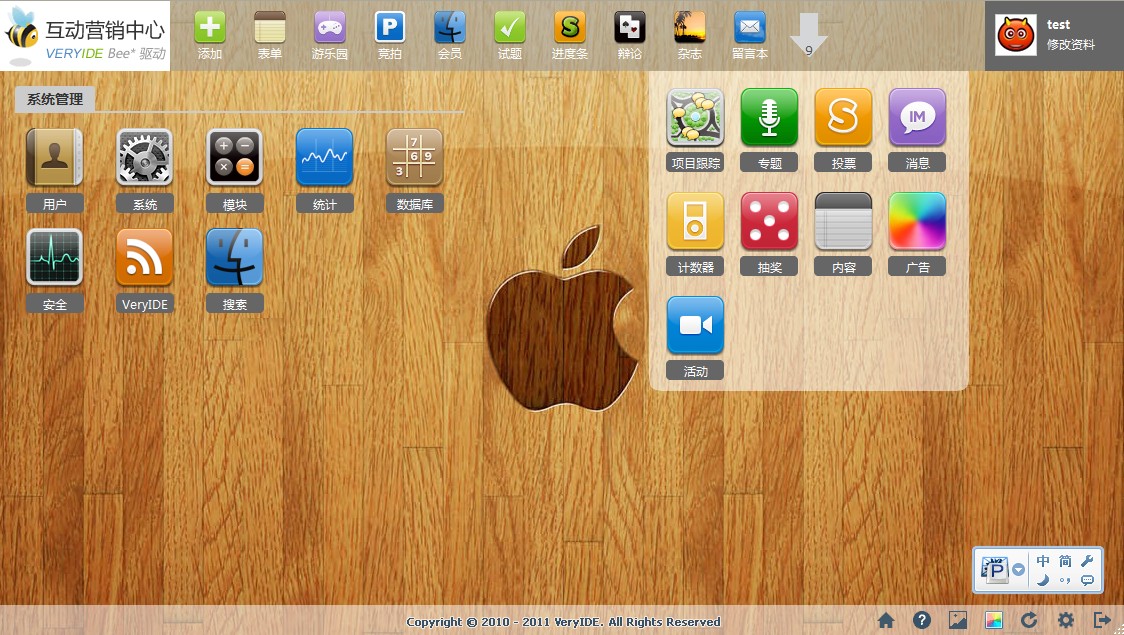The width and height of the screenshot is (1124, 635).
Task: Open IME wrench settings tool
Action: 1087,561
